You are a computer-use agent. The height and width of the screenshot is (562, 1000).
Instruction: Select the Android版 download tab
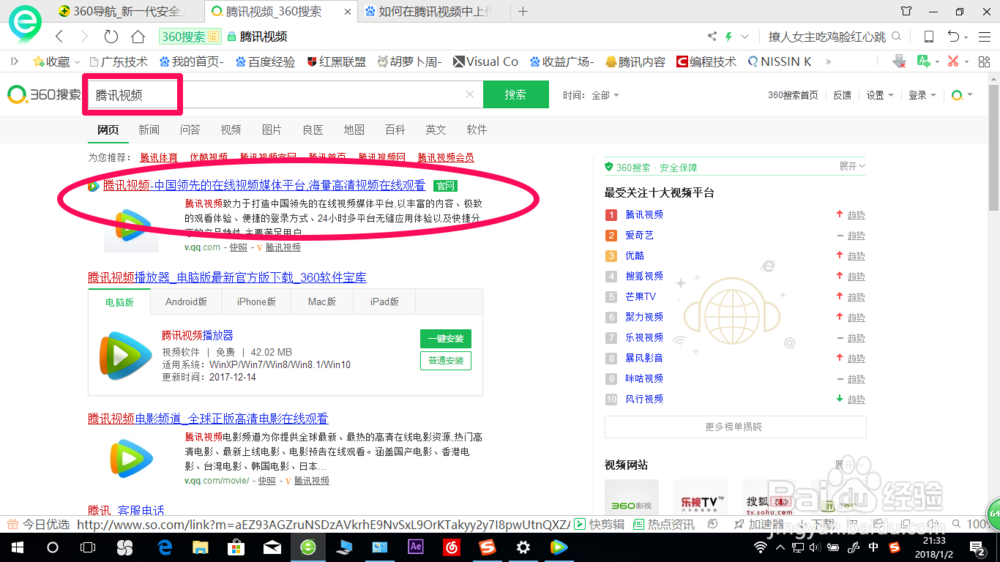(186, 302)
